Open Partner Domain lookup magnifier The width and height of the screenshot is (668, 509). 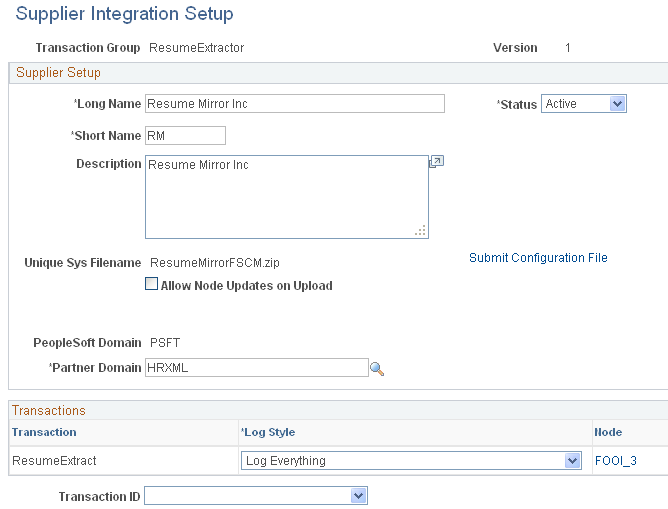[377, 369]
